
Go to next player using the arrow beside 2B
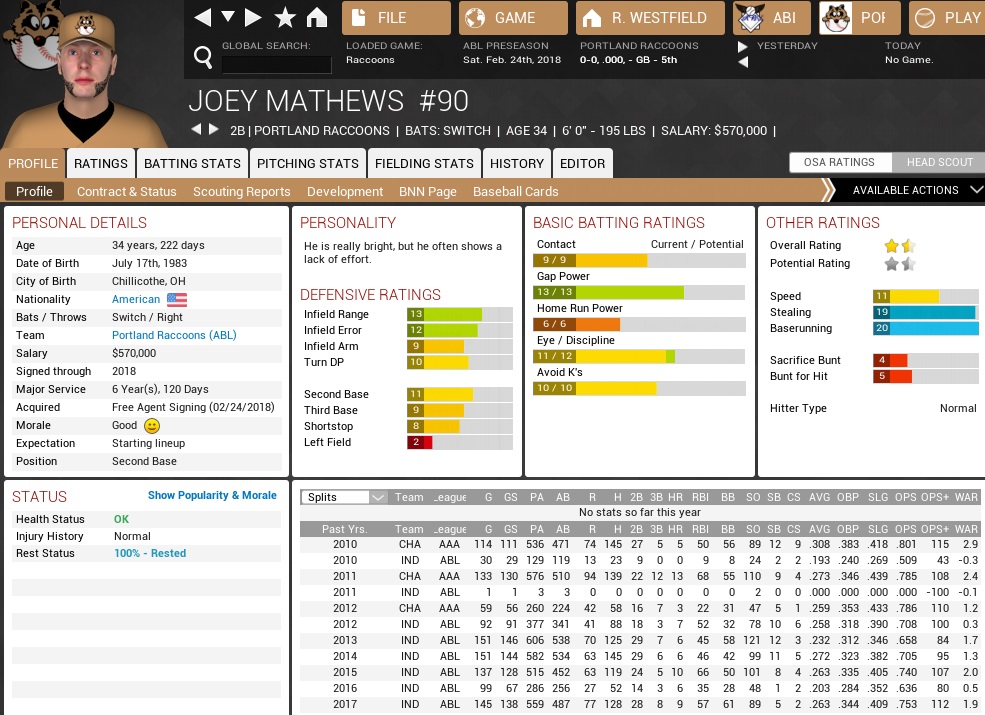point(213,130)
